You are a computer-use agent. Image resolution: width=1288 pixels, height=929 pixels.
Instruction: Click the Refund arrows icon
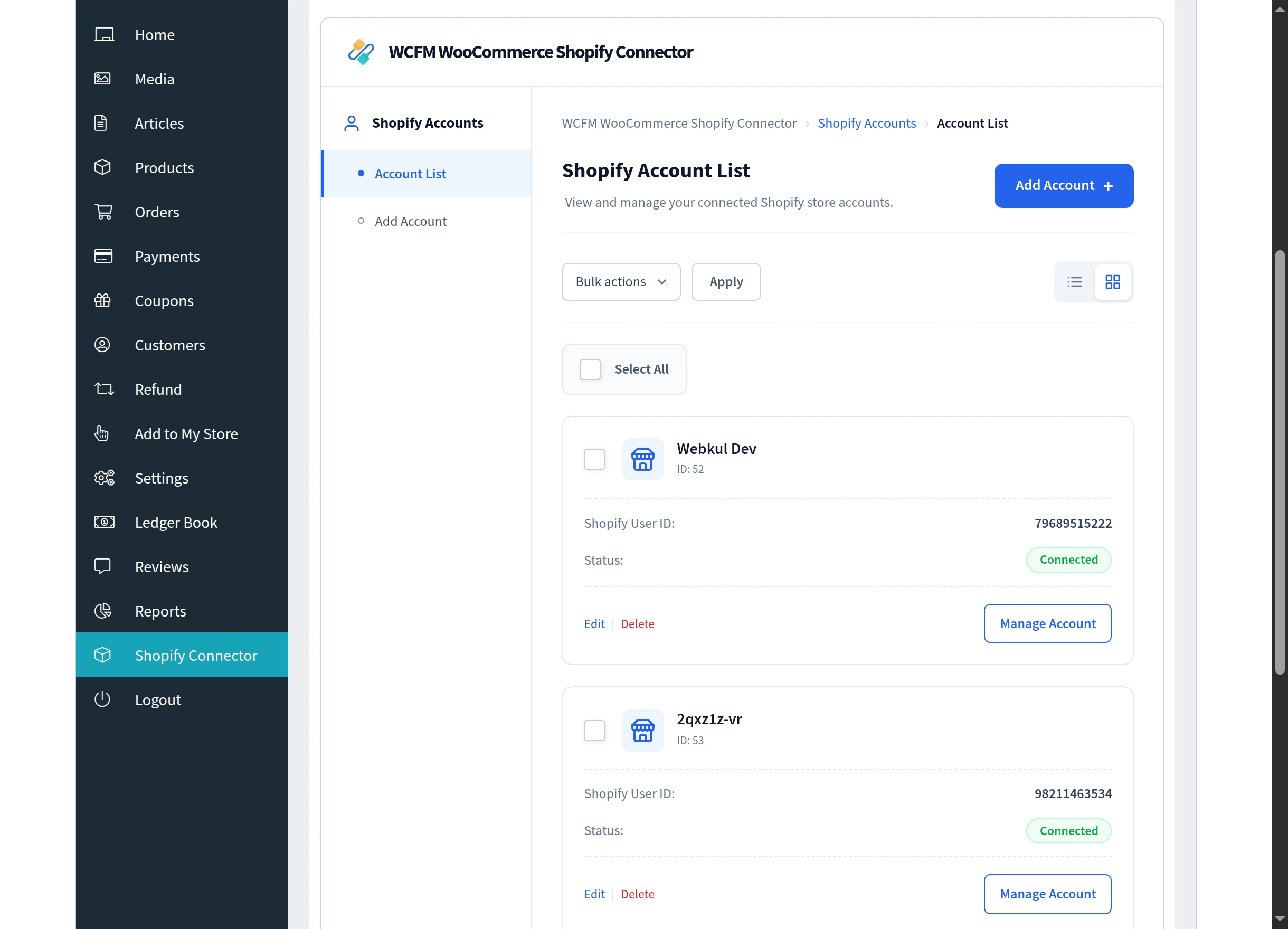[104, 389]
